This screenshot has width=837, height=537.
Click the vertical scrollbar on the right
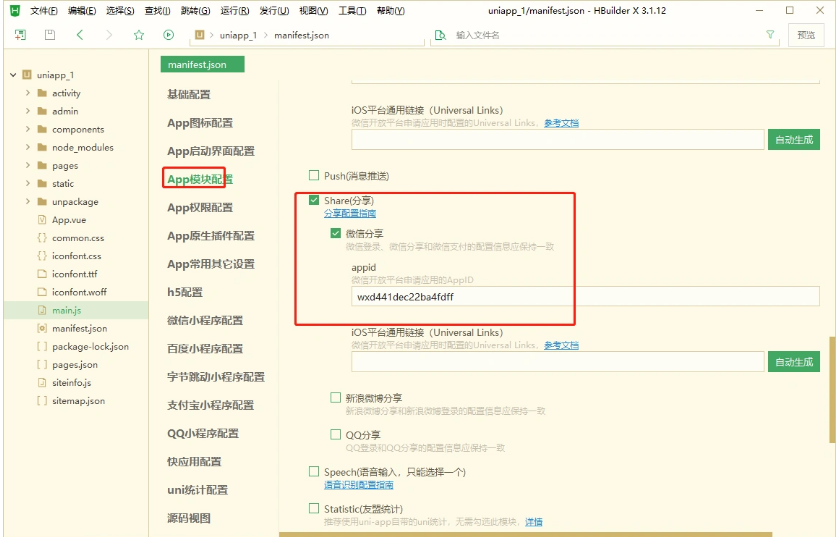tap(831, 390)
